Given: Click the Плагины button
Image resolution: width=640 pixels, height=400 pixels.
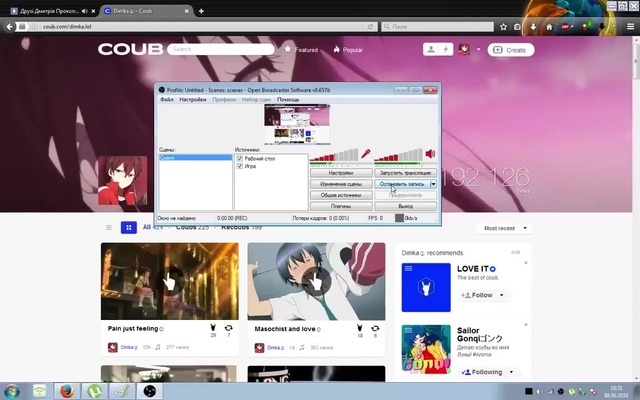Looking at the screenshot, I should pos(341,205).
